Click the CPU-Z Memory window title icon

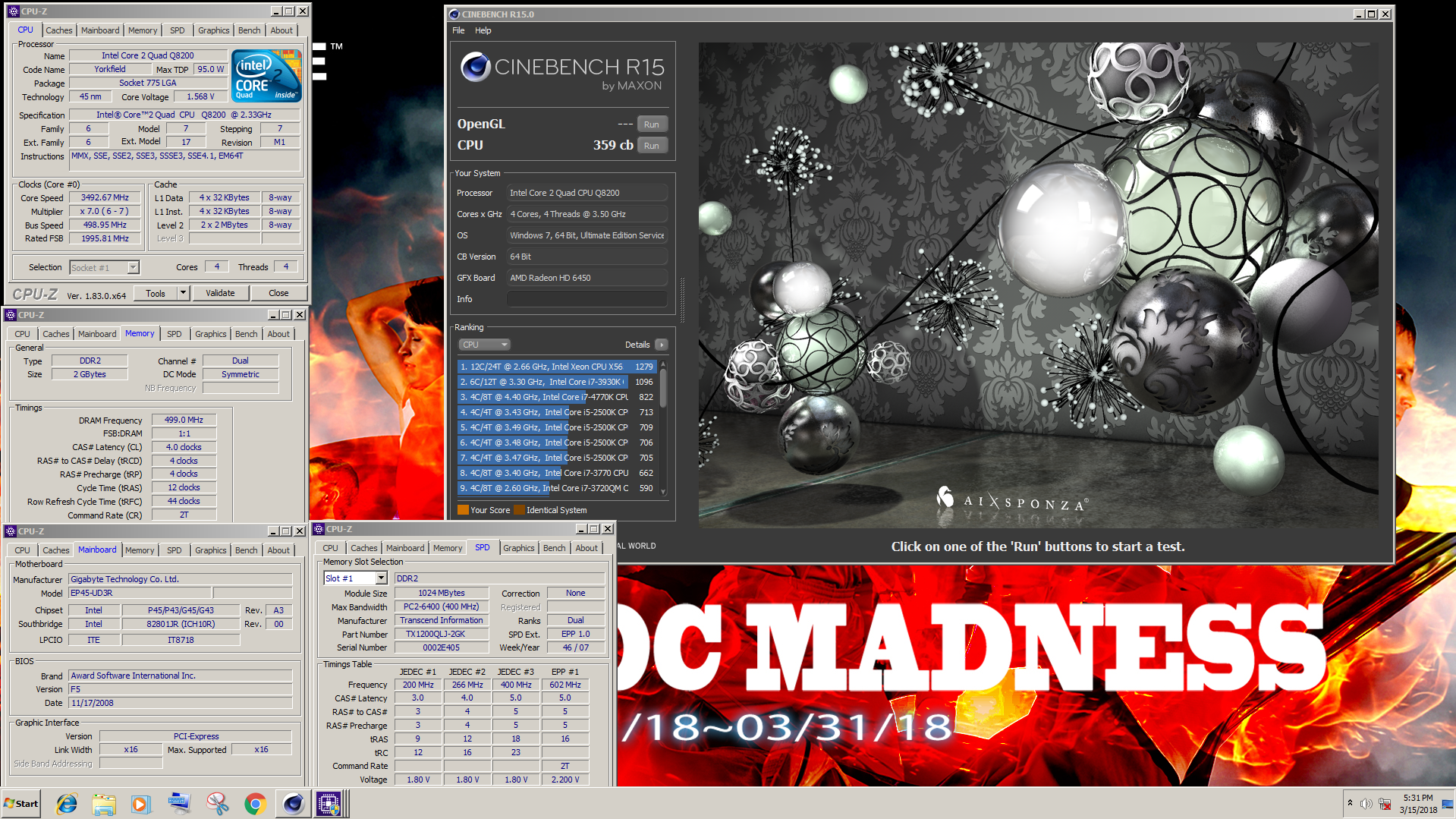click(11, 315)
